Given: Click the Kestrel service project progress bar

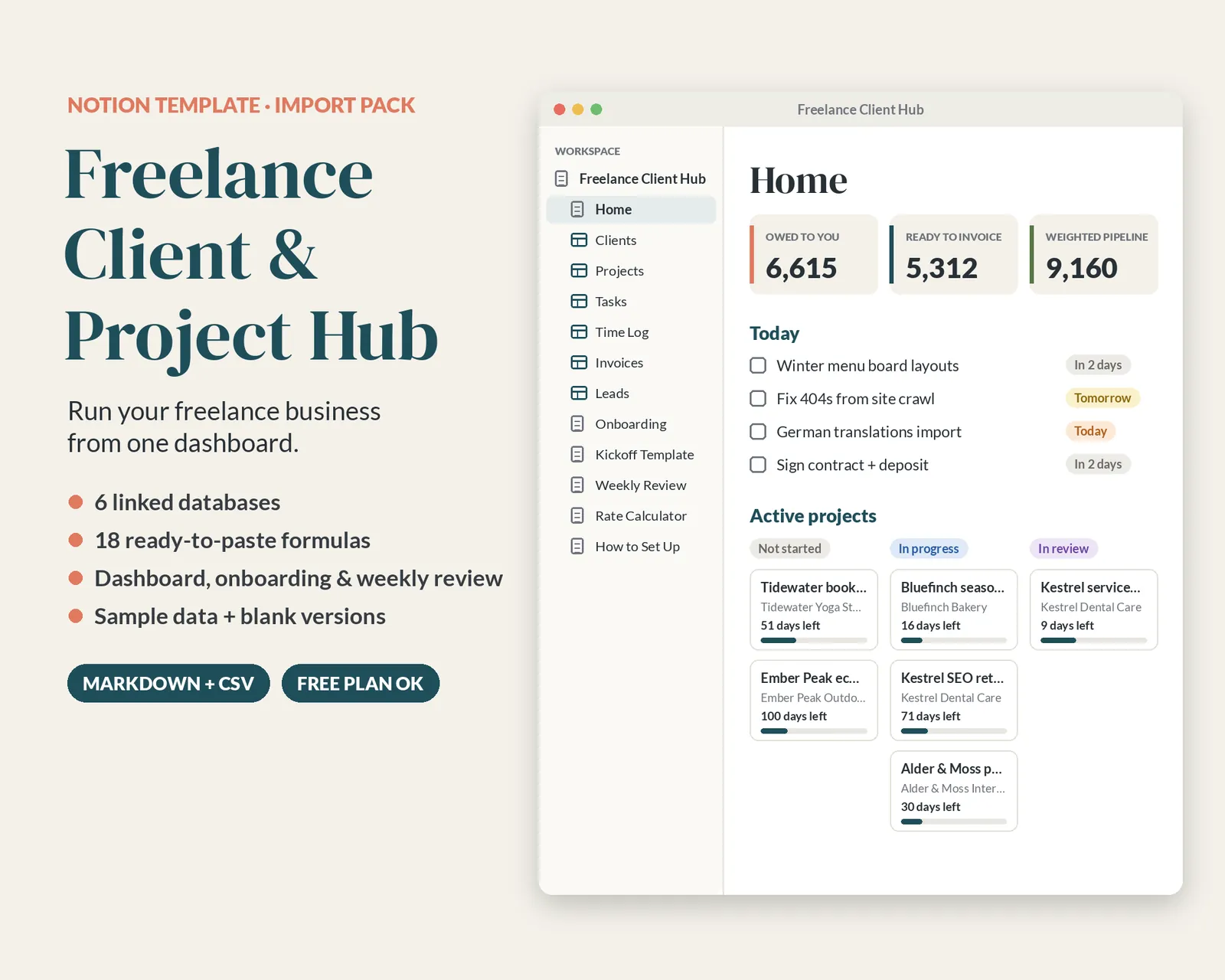Looking at the screenshot, I should (x=1093, y=640).
